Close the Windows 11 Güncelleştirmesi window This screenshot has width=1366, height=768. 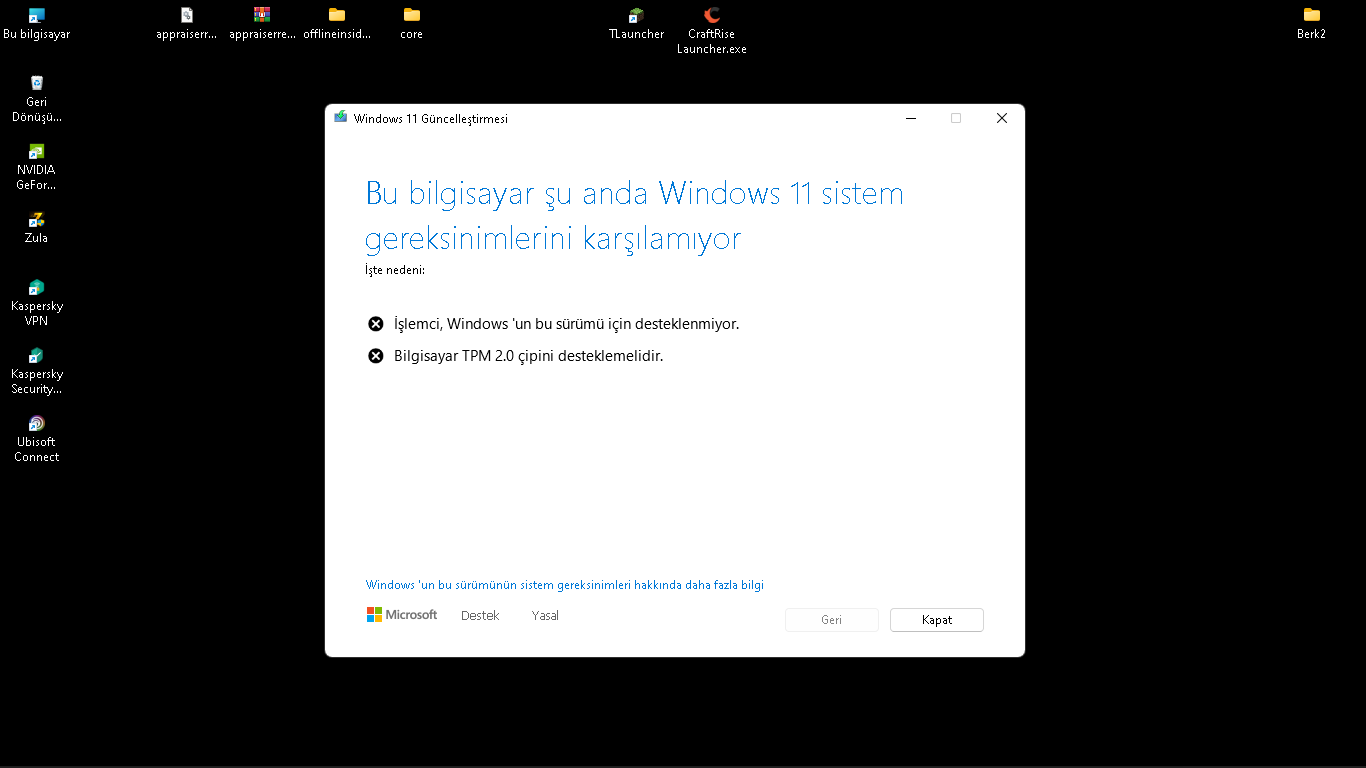[1001, 118]
